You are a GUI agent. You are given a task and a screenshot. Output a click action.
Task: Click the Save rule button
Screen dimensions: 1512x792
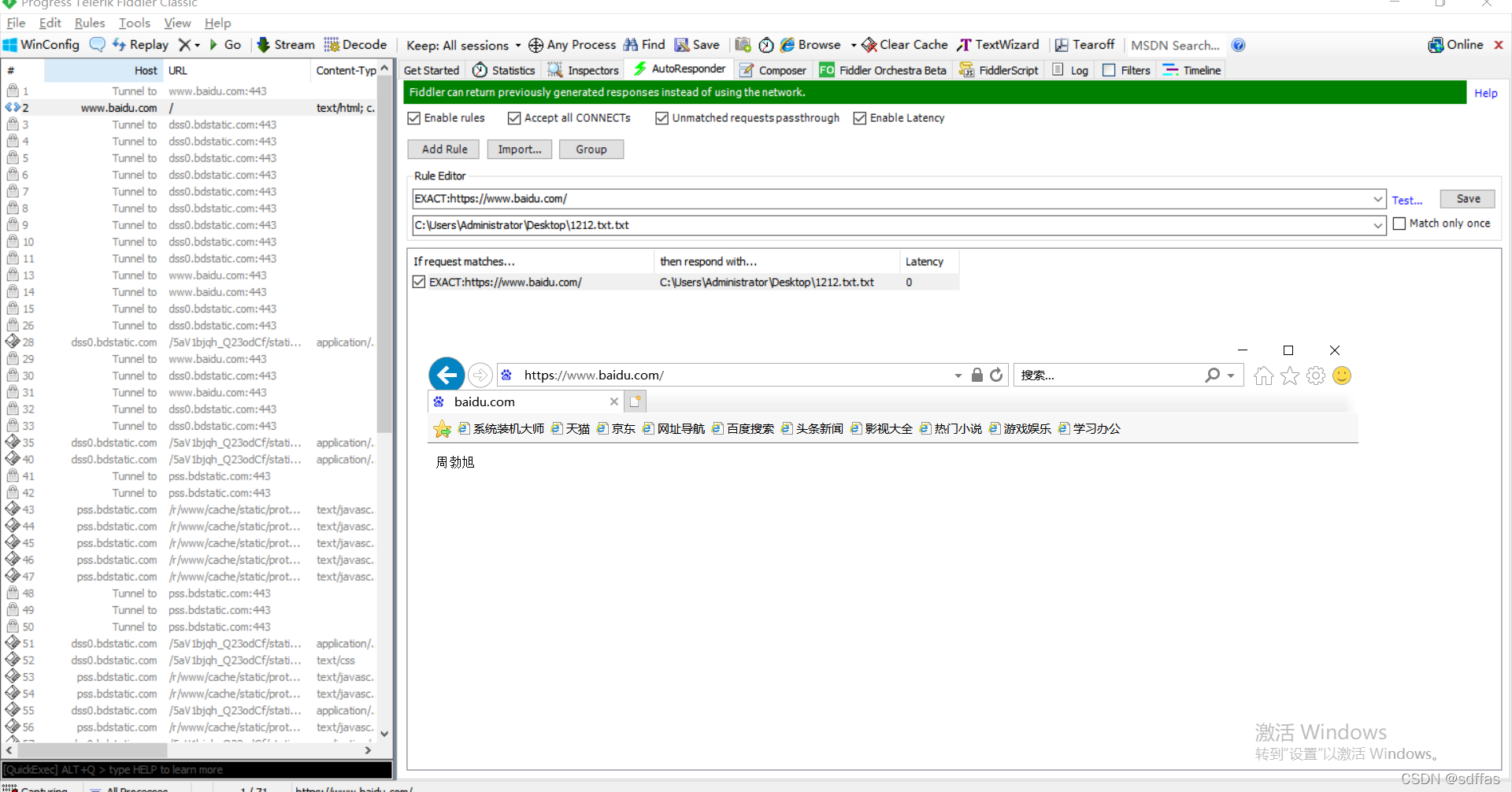tap(1468, 199)
